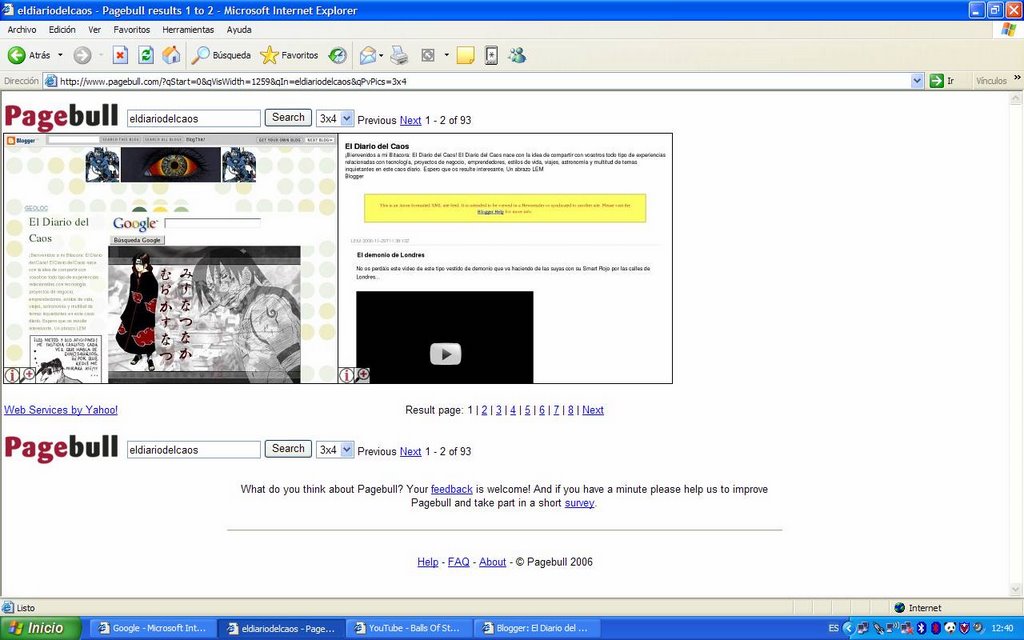Open the Ayuda menu
1024x640 pixels.
239,29
